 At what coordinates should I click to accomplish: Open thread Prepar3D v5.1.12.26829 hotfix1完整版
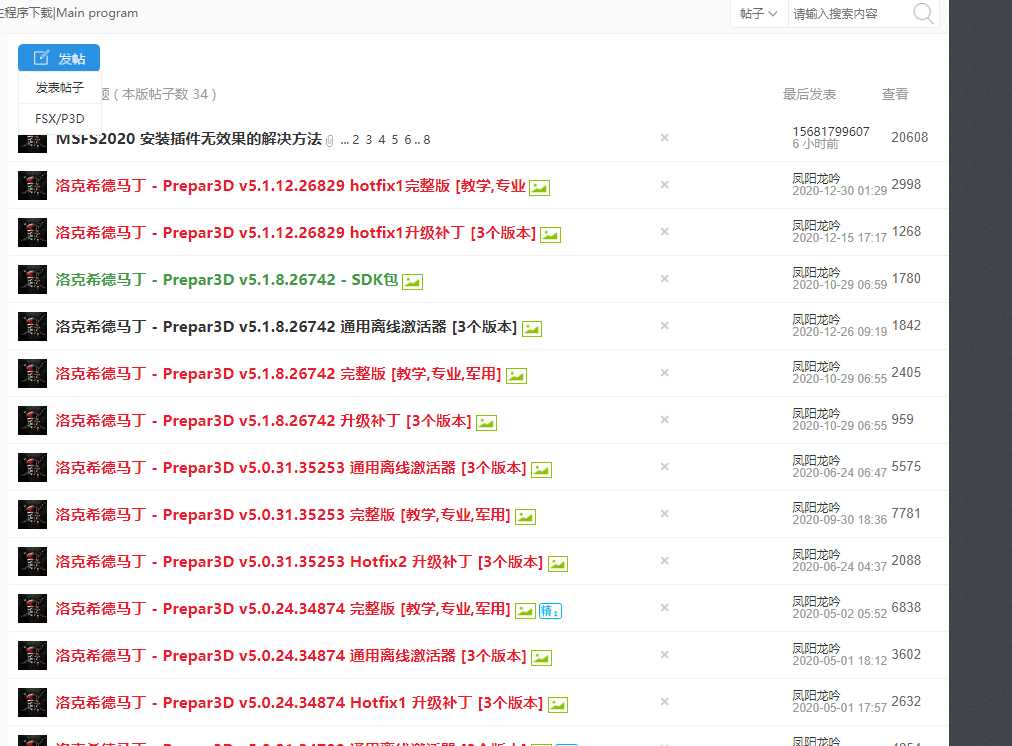[290, 186]
